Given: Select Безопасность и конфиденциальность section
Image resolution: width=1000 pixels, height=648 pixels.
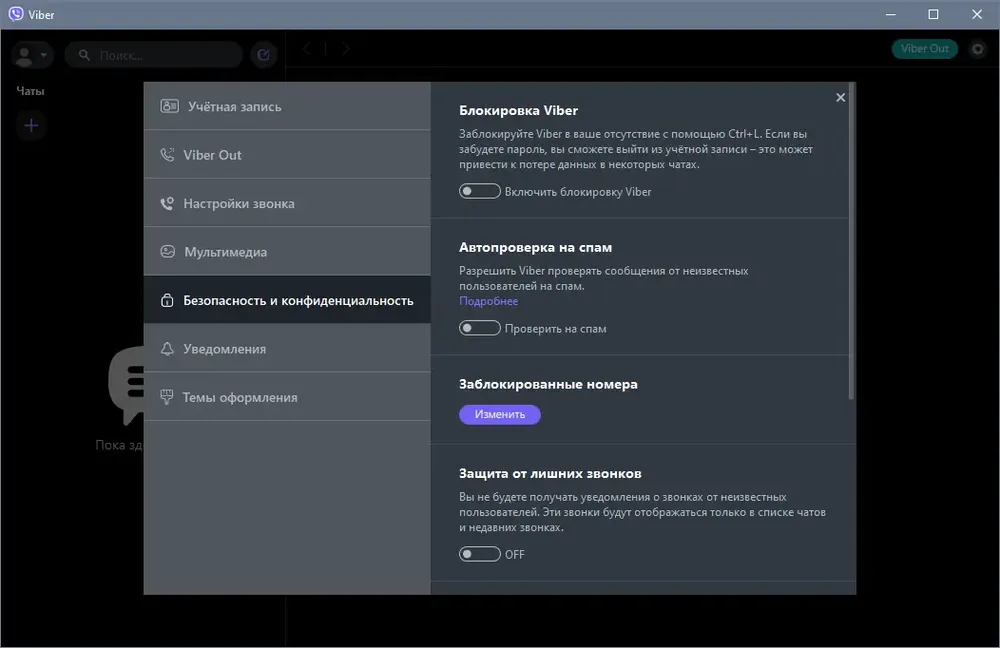Looking at the screenshot, I should click(x=287, y=300).
